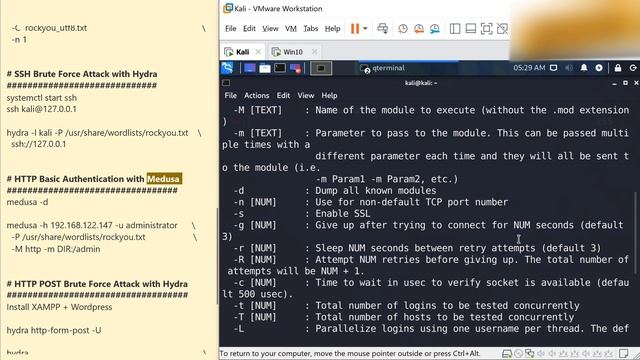Select the active window button in Kali panel
Image resolution: width=640 pixels, height=360 pixels.
click(321, 68)
